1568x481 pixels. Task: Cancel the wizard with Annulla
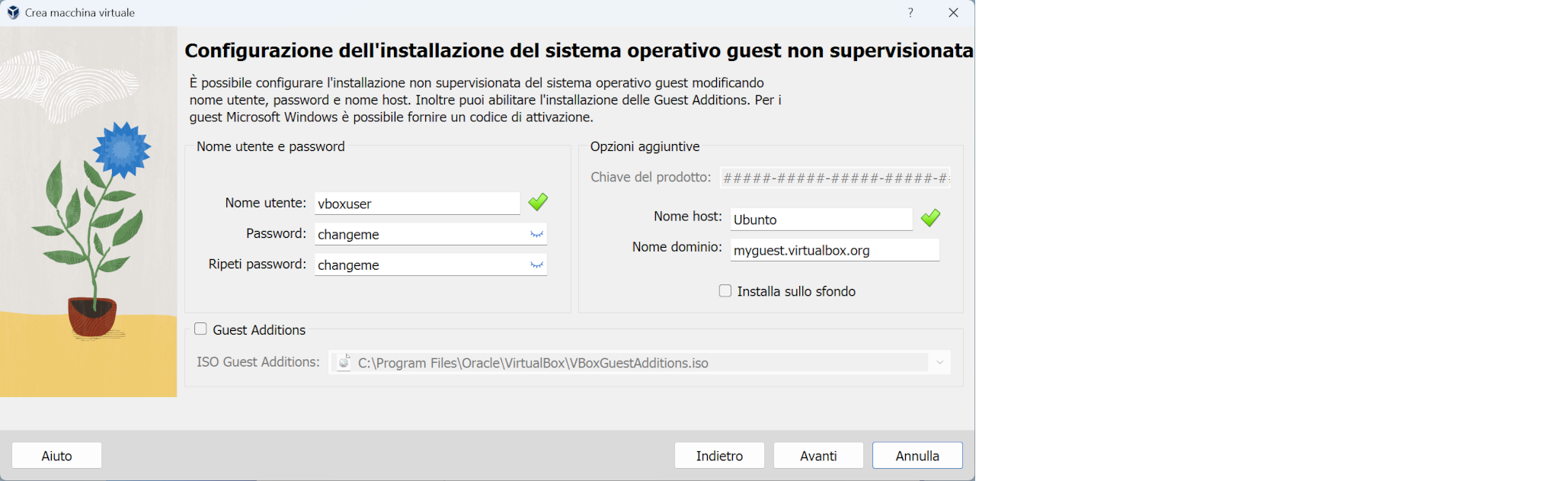tap(917, 456)
